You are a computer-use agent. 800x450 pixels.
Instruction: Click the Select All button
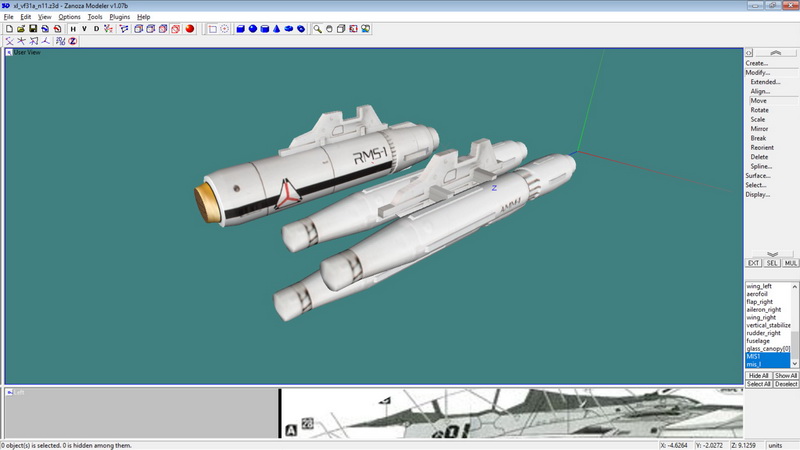pos(758,384)
